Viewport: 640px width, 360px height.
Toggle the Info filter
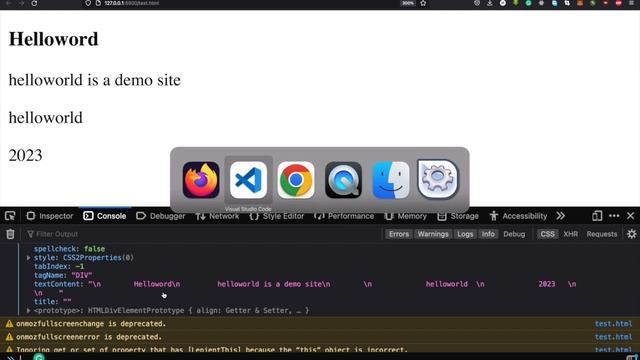[x=488, y=234]
